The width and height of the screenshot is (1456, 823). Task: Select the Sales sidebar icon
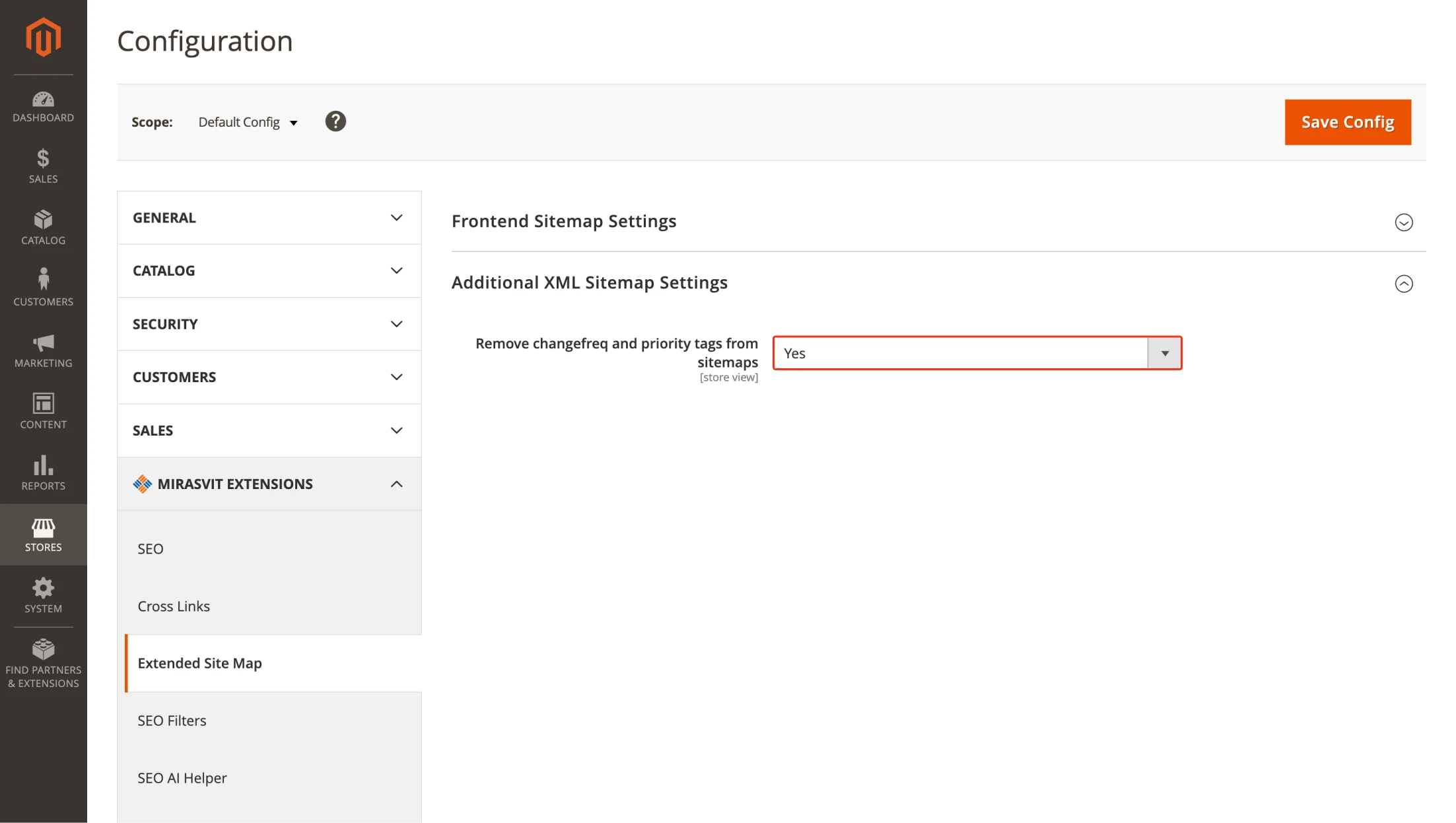click(x=43, y=166)
